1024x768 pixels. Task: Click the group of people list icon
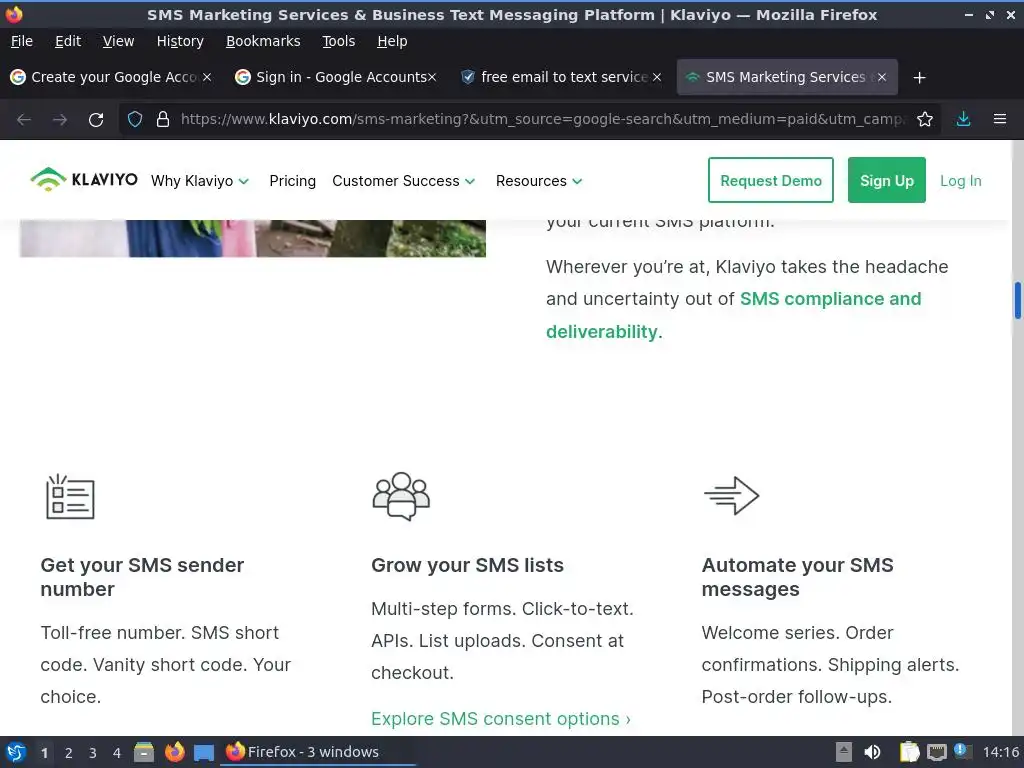[x=401, y=496]
